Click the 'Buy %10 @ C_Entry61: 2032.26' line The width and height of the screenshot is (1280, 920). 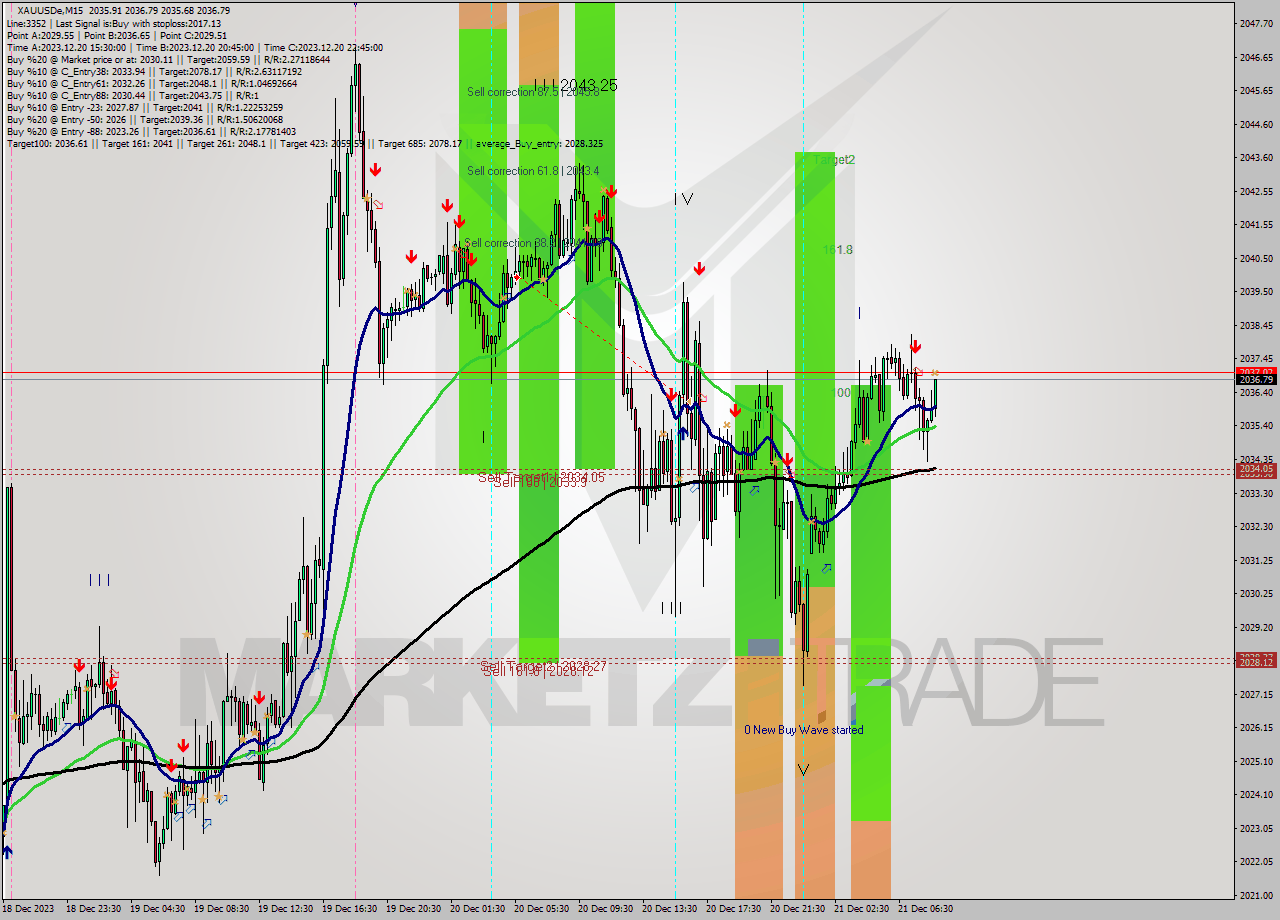154,83
